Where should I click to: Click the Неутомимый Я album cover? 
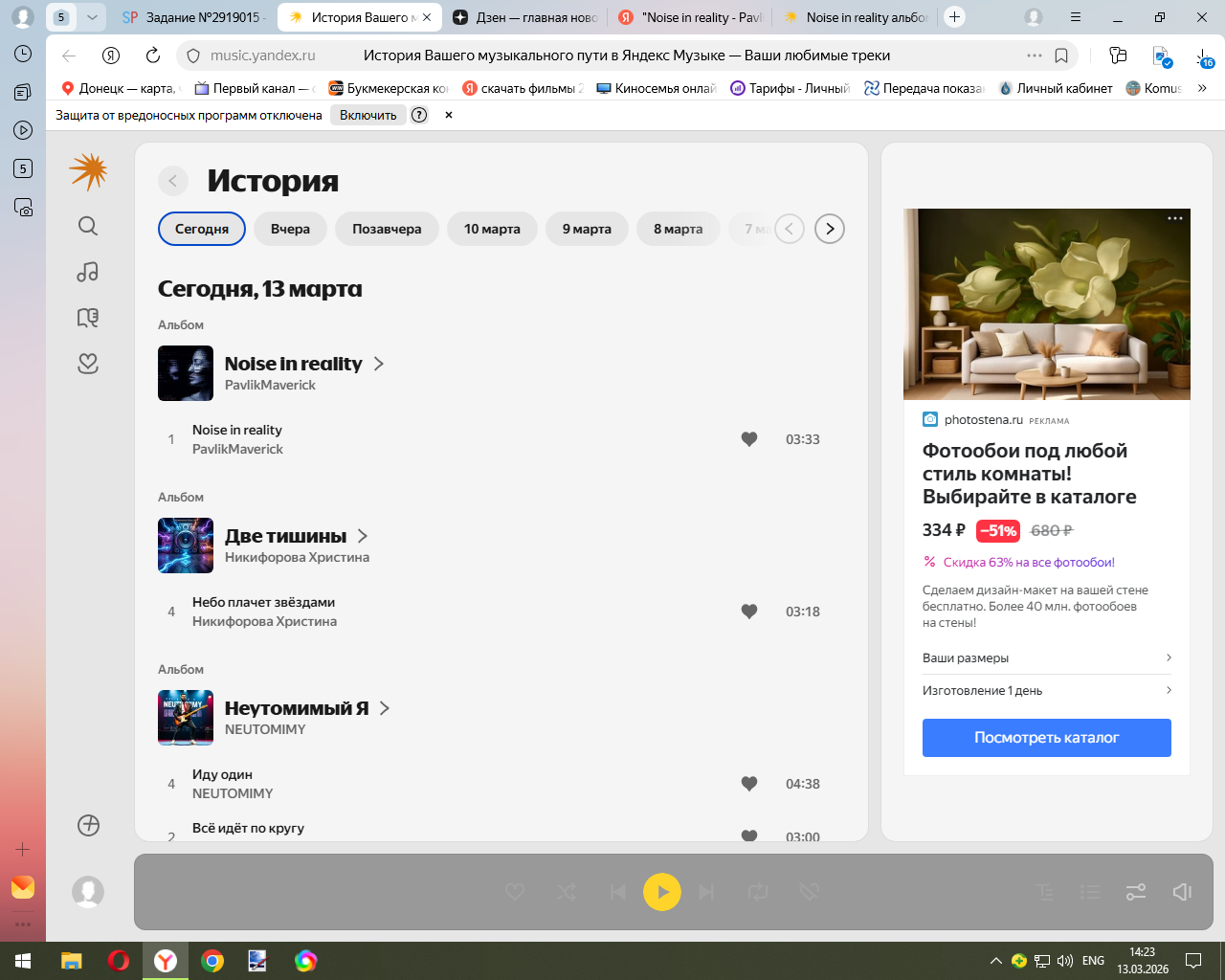(x=186, y=718)
